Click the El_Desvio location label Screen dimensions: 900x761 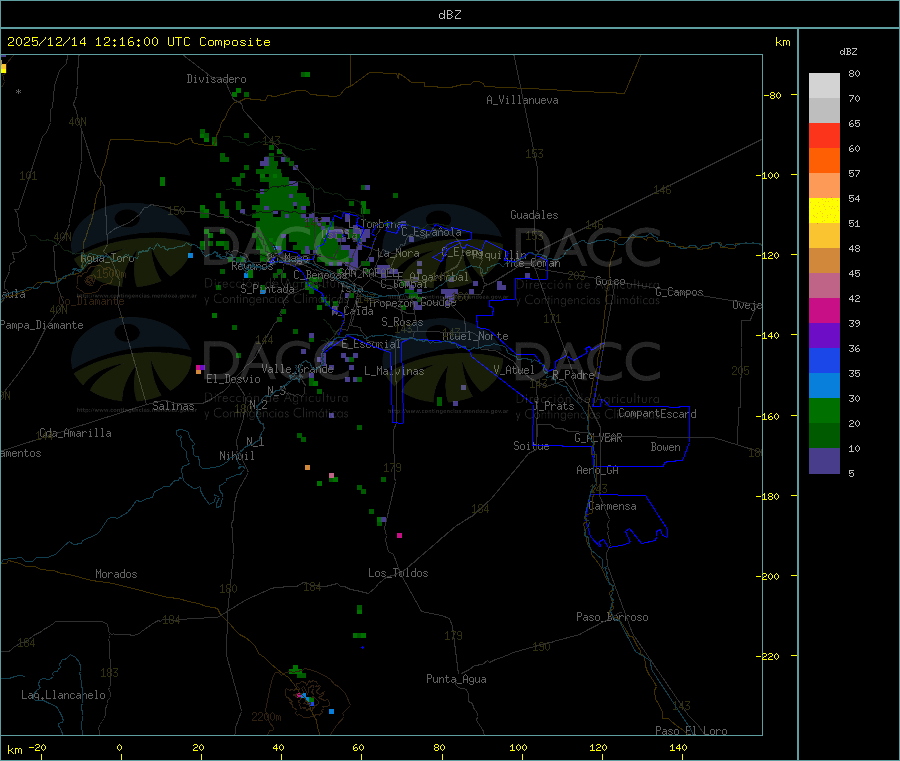[x=233, y=379]
